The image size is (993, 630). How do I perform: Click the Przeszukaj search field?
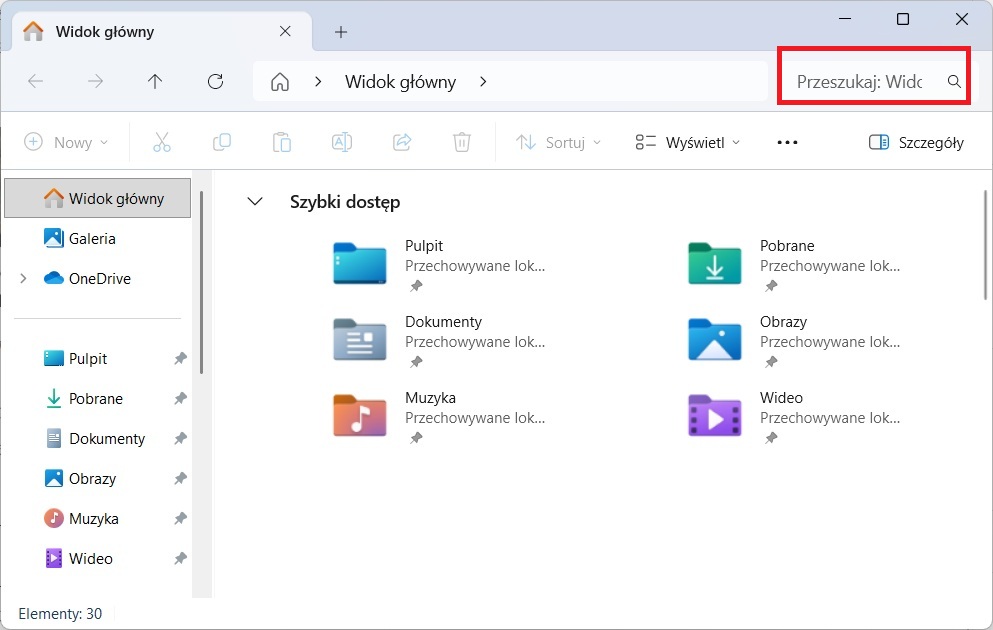click(860, 82)
